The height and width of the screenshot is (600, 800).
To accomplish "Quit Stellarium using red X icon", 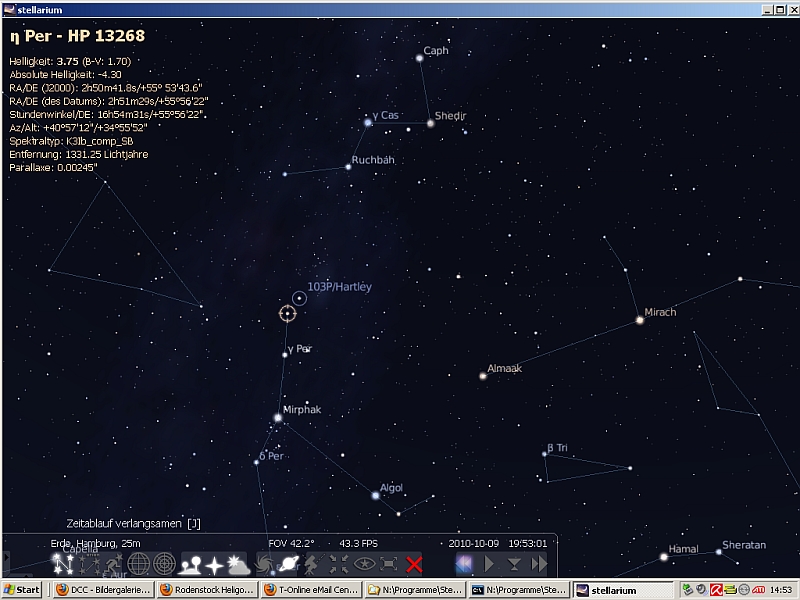I will pos(414,565).
